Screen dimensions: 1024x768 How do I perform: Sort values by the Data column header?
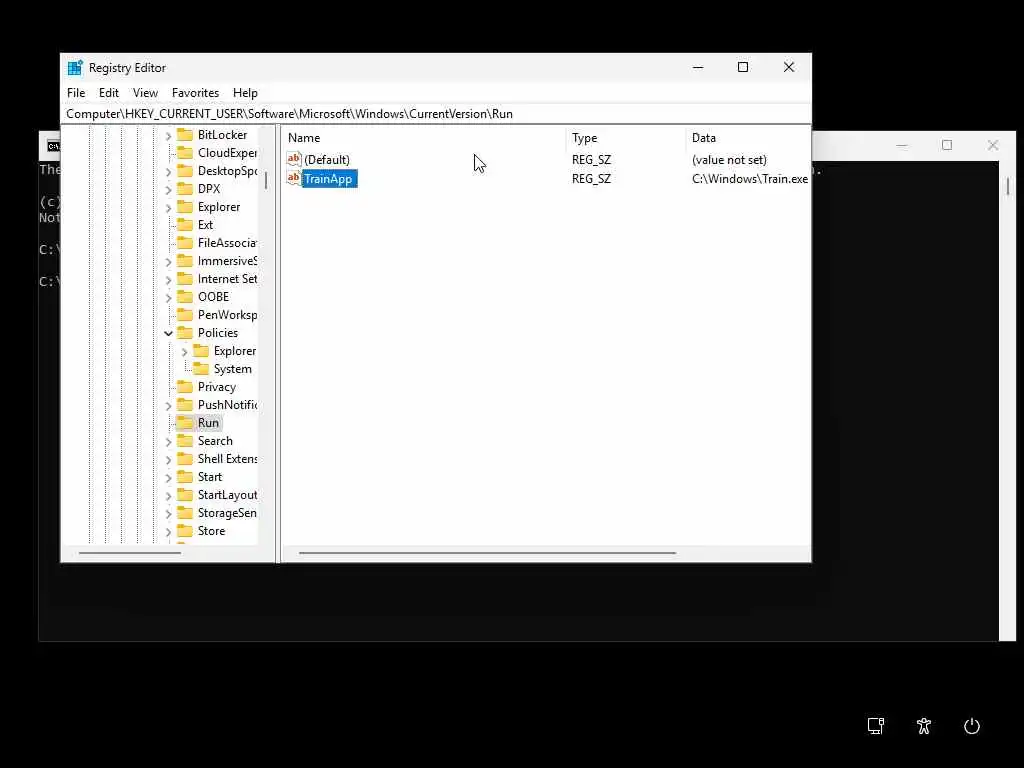click(748, 138)
